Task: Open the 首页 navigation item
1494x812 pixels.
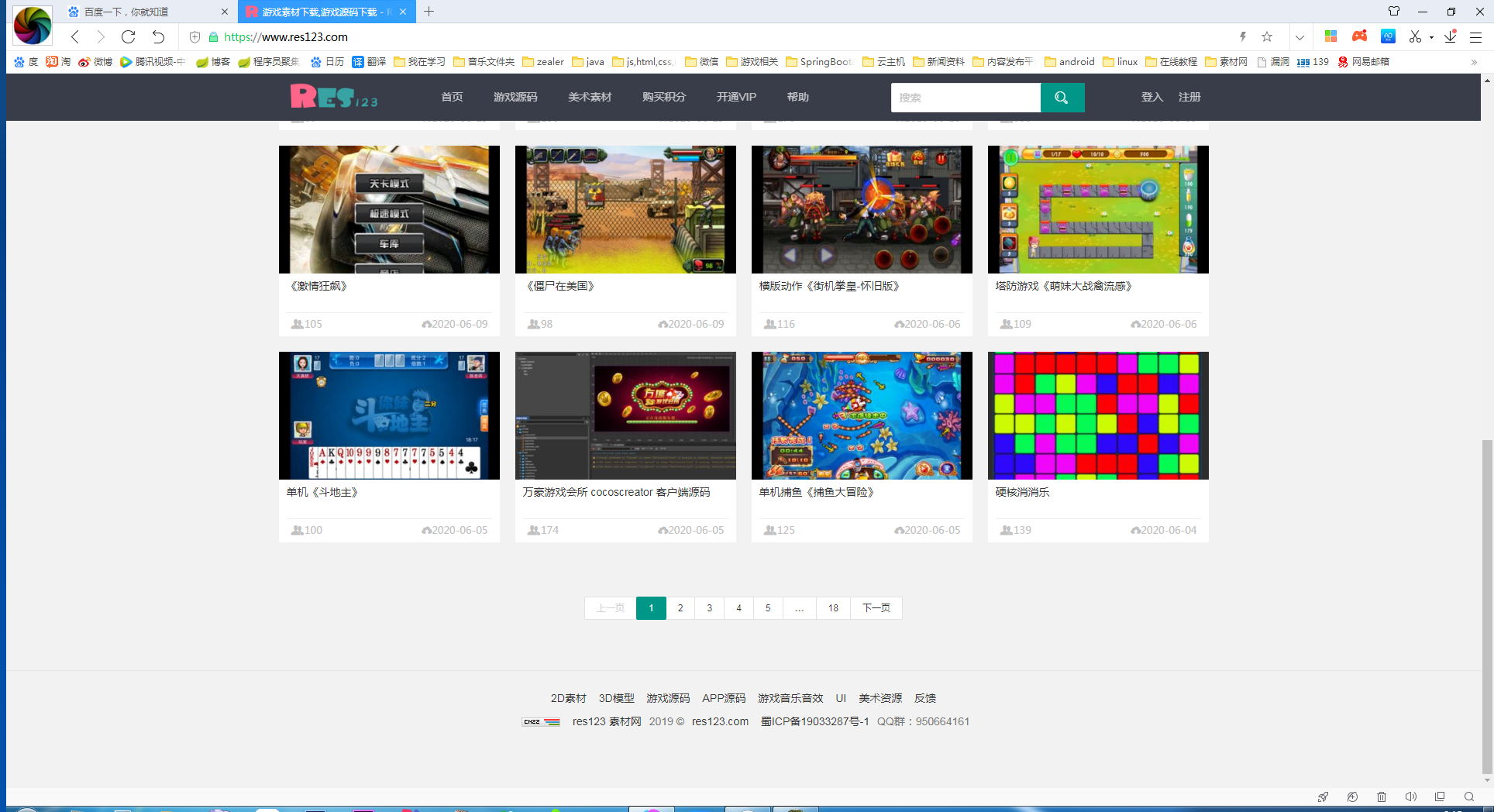Action: (x=452, y=97)
